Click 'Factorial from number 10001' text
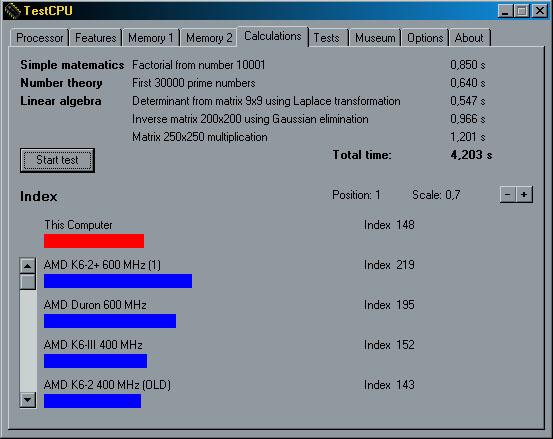The height and width of the screenshot is (439, 553). 199,65
